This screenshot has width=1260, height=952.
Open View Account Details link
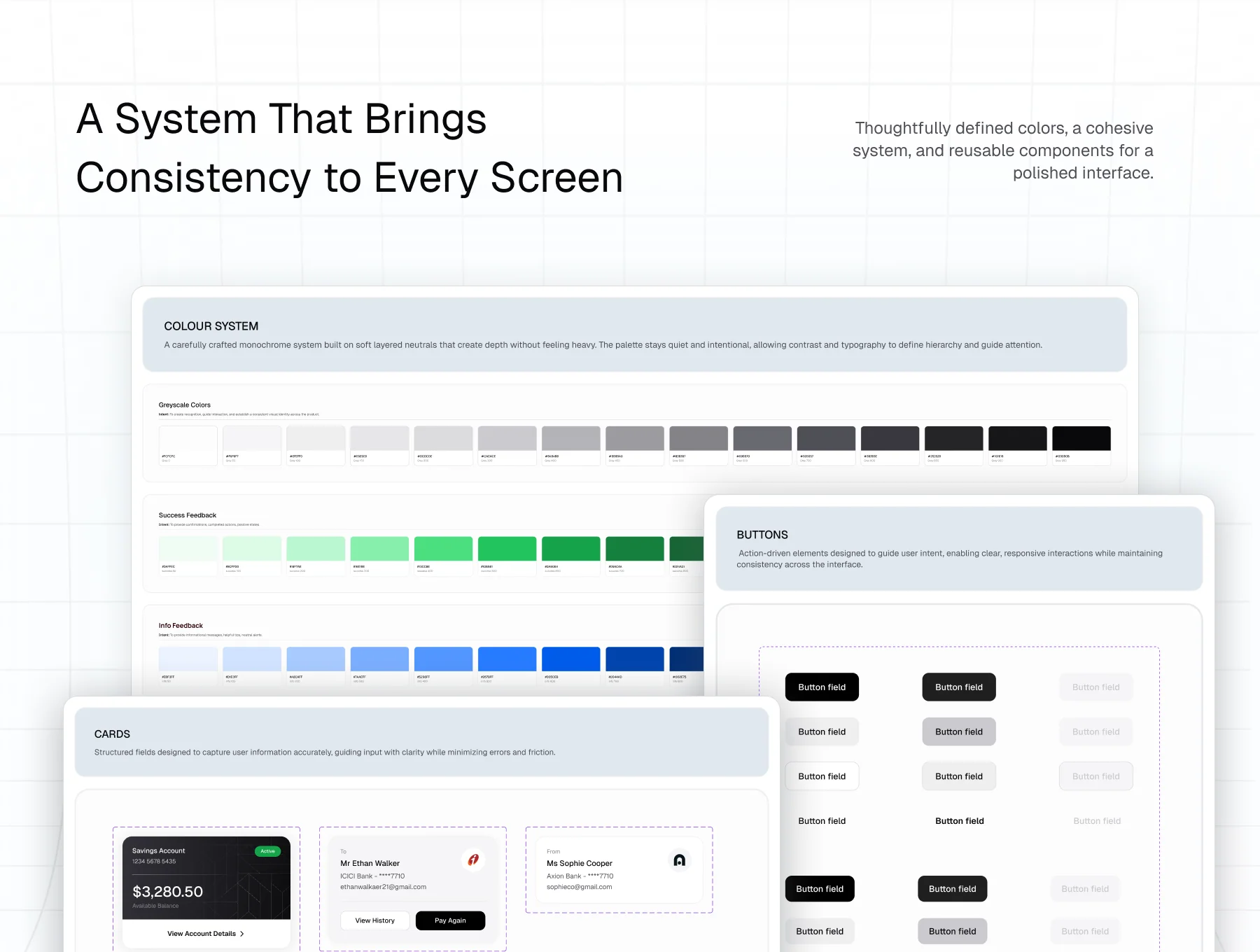point(206,934)
